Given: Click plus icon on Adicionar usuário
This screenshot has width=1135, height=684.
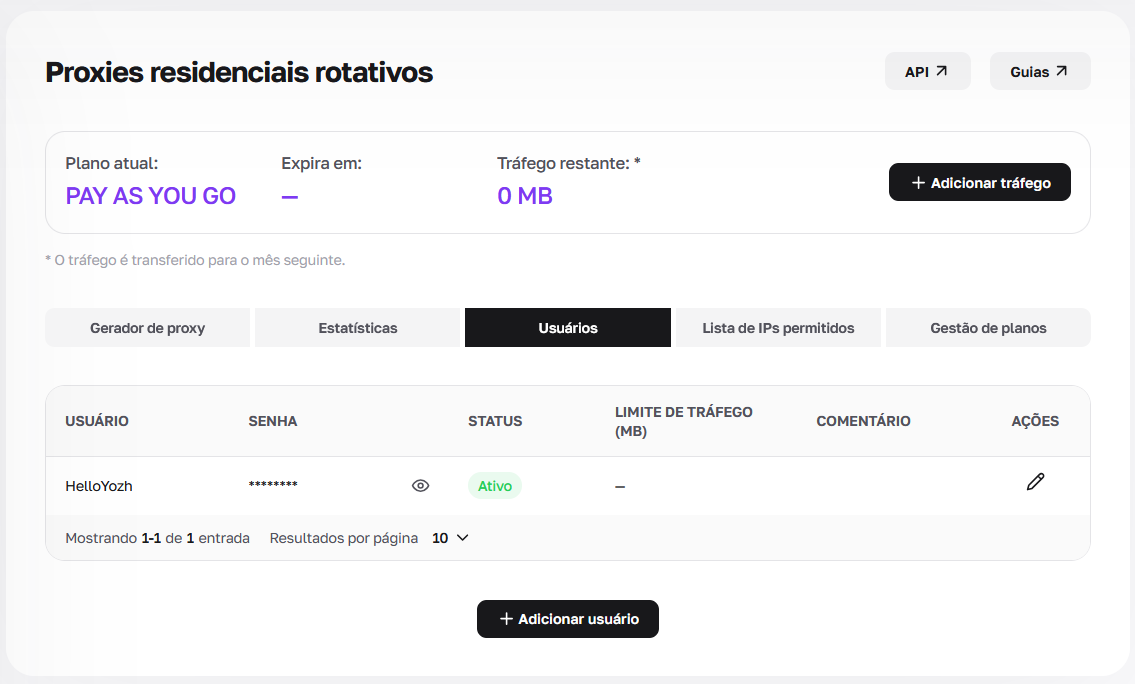Looking at the screenshot, I should coord(507,619).
